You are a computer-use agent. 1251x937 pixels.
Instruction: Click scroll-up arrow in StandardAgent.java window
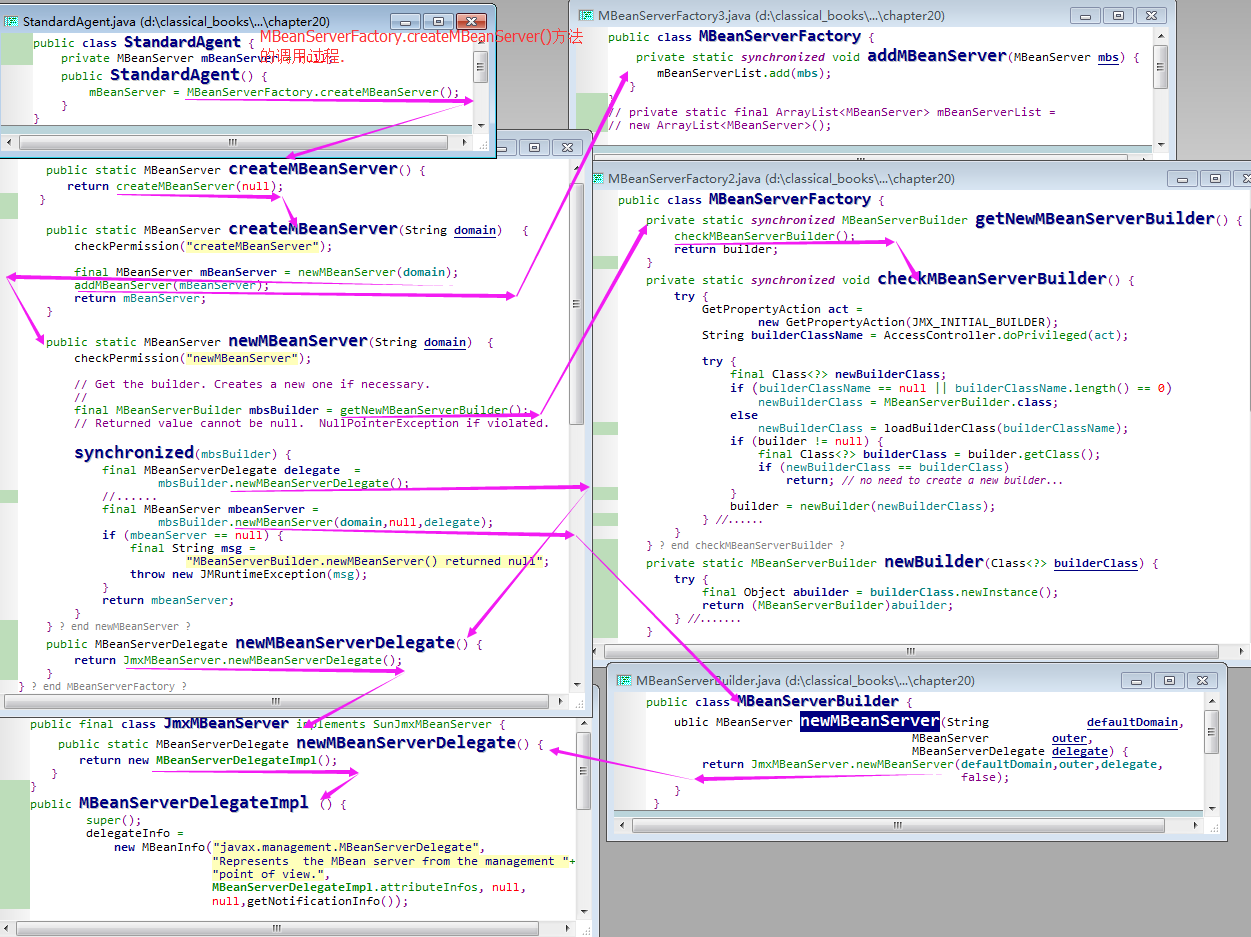pyautogui.click(x=481, y=43)
